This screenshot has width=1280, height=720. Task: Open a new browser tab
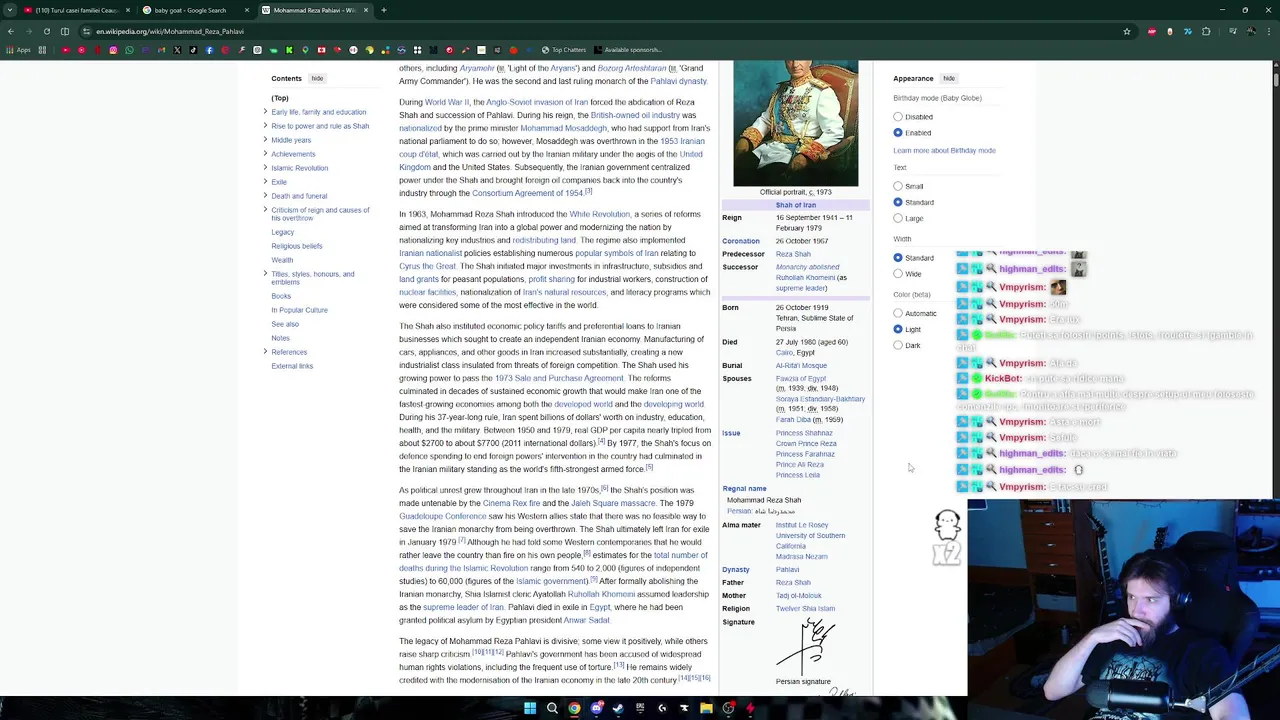pos(384,10)
